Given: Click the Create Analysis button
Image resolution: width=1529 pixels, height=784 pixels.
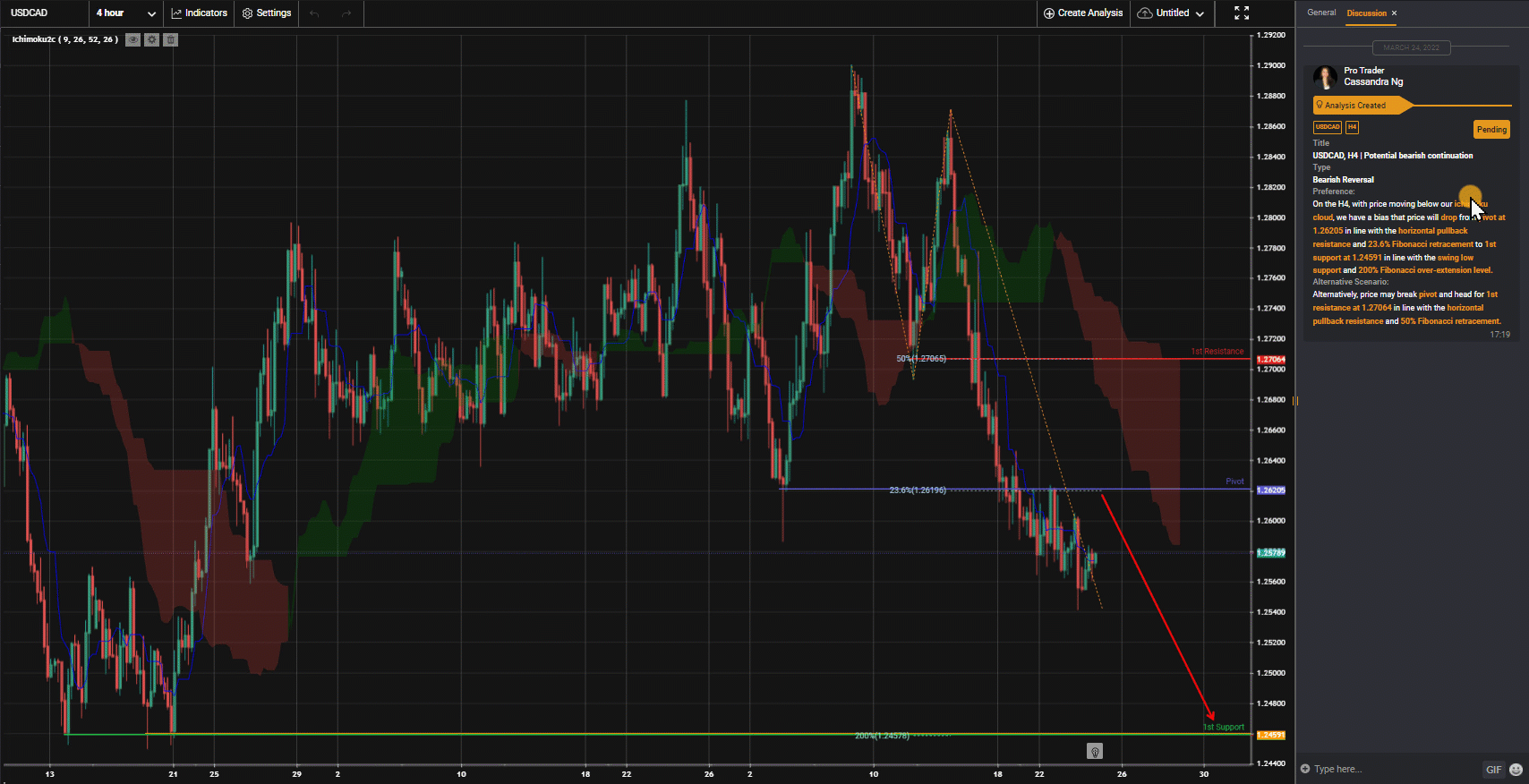Looking at the screenshot, I should point(1083,13).
